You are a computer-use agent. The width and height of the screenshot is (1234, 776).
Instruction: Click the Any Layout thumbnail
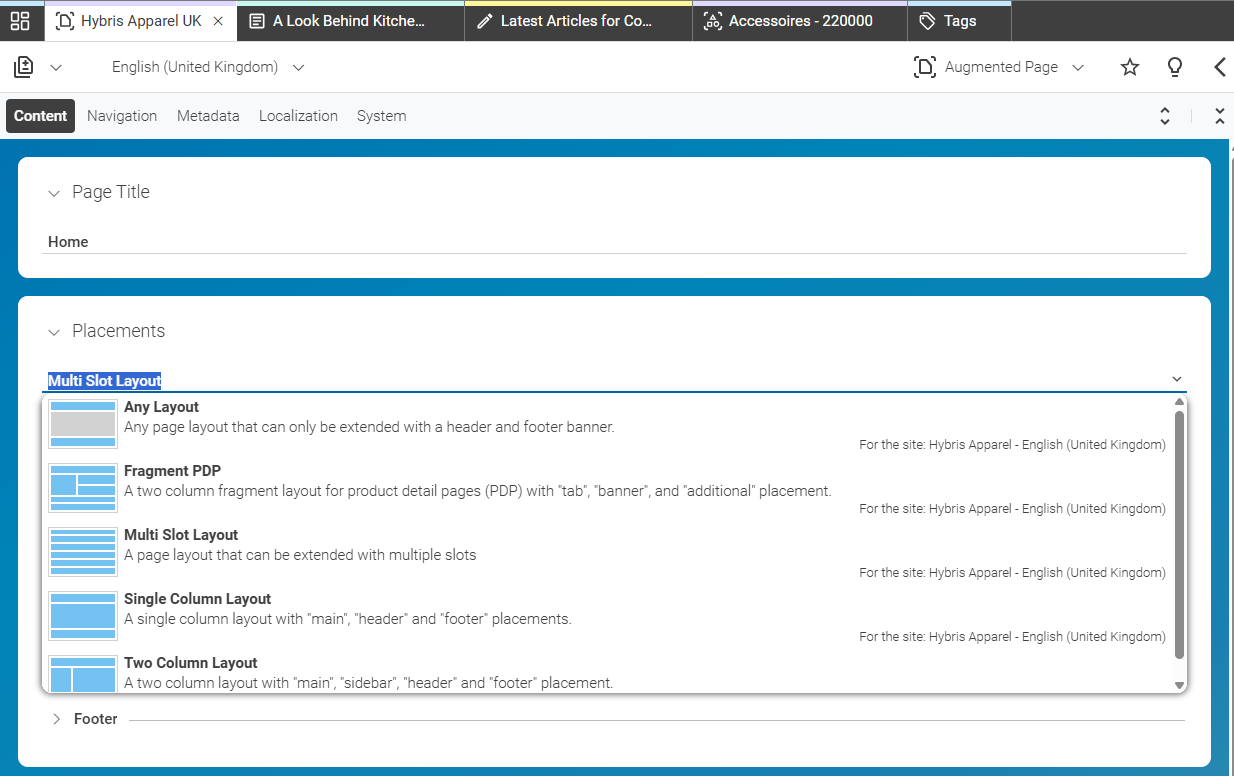[83, 425]
